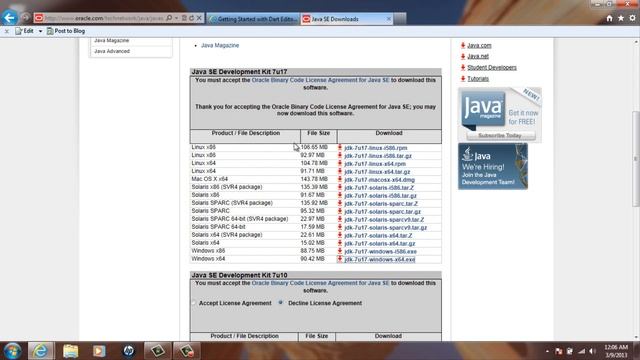Click the refresh icon in address bar
The height and width of the screenshot is (360, 640).
point(191,18)
